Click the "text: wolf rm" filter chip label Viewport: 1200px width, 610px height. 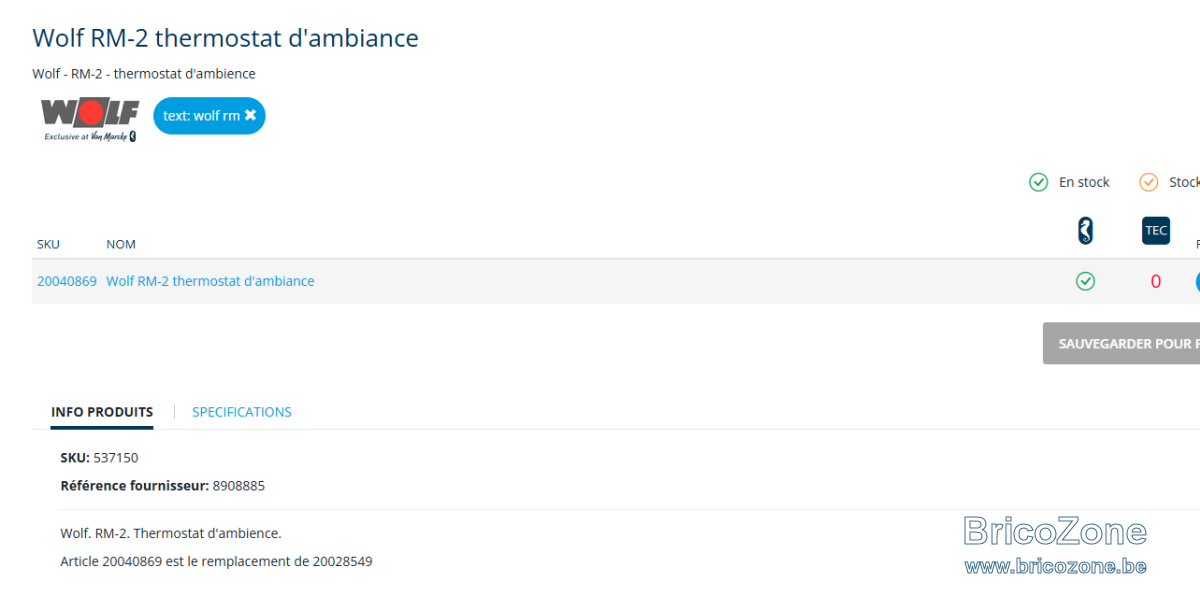tap(201, 116)
